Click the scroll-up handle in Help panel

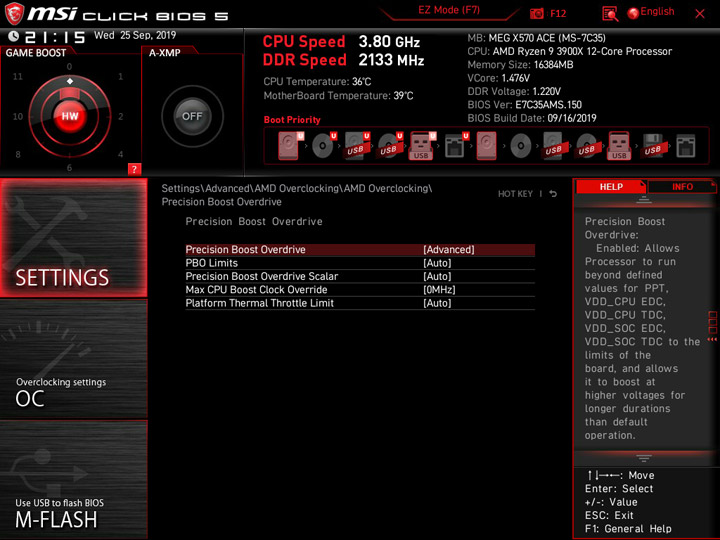click(x=644, y=200)
